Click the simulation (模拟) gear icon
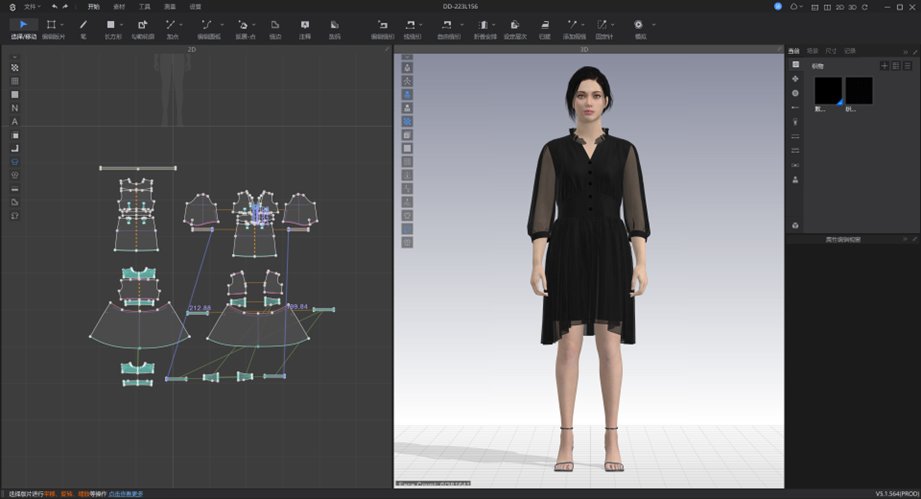The image size is (921, 499). pos(639,24)
